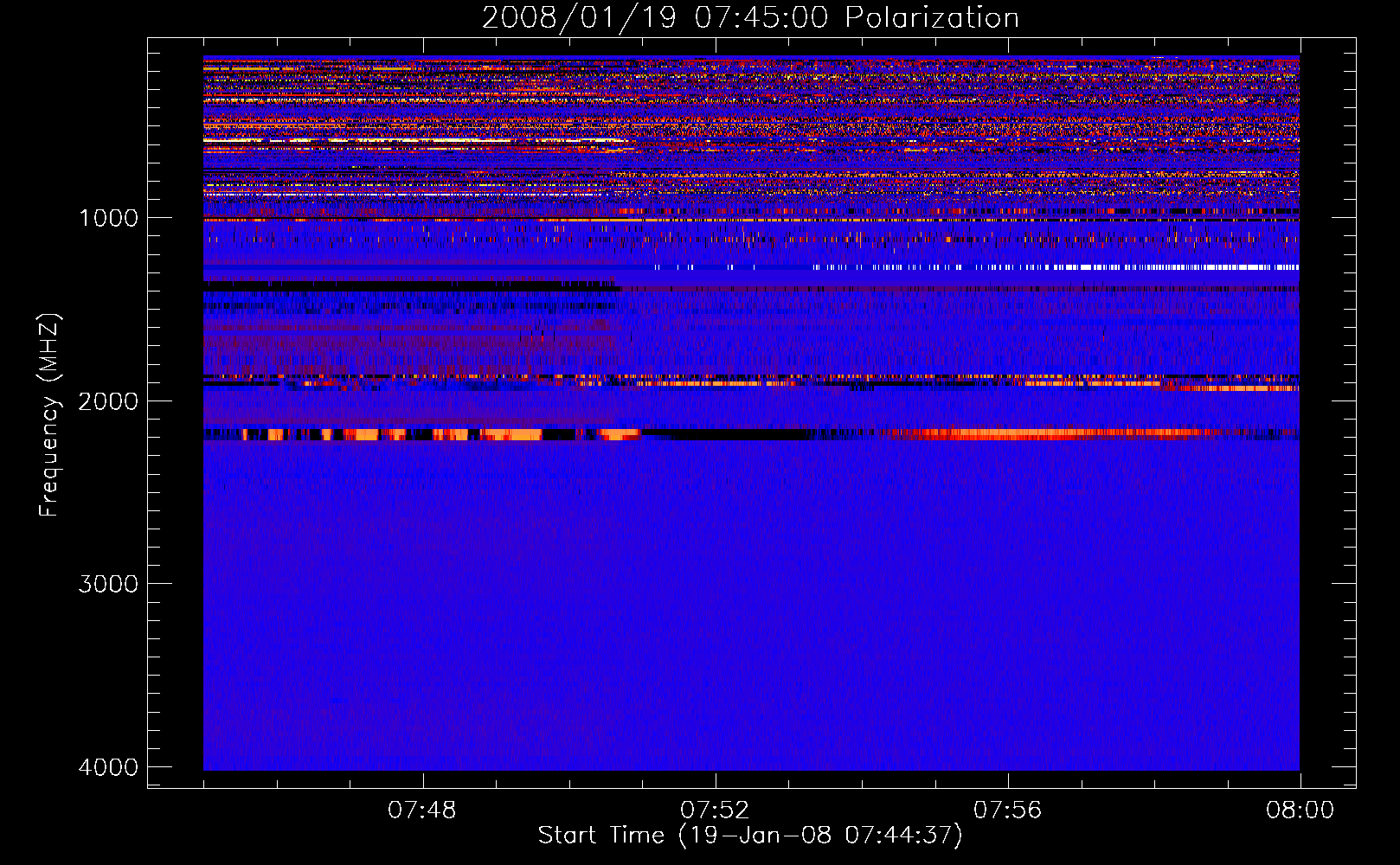Click the 07:52 time tick label

[x=715, y=811]
